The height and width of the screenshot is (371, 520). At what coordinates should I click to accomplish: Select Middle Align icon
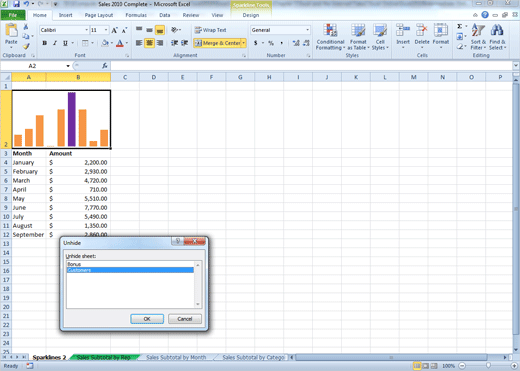tap(149, 30)
